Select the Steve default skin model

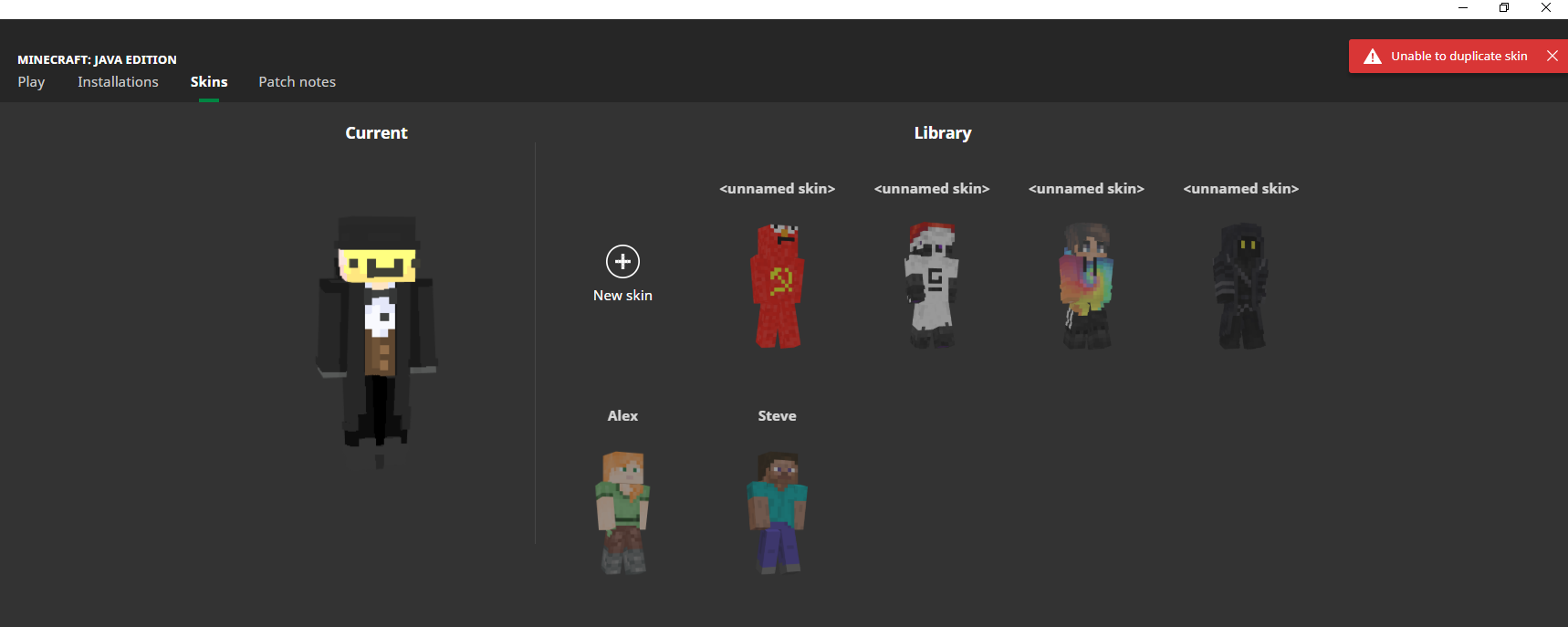tap(777, 512)
